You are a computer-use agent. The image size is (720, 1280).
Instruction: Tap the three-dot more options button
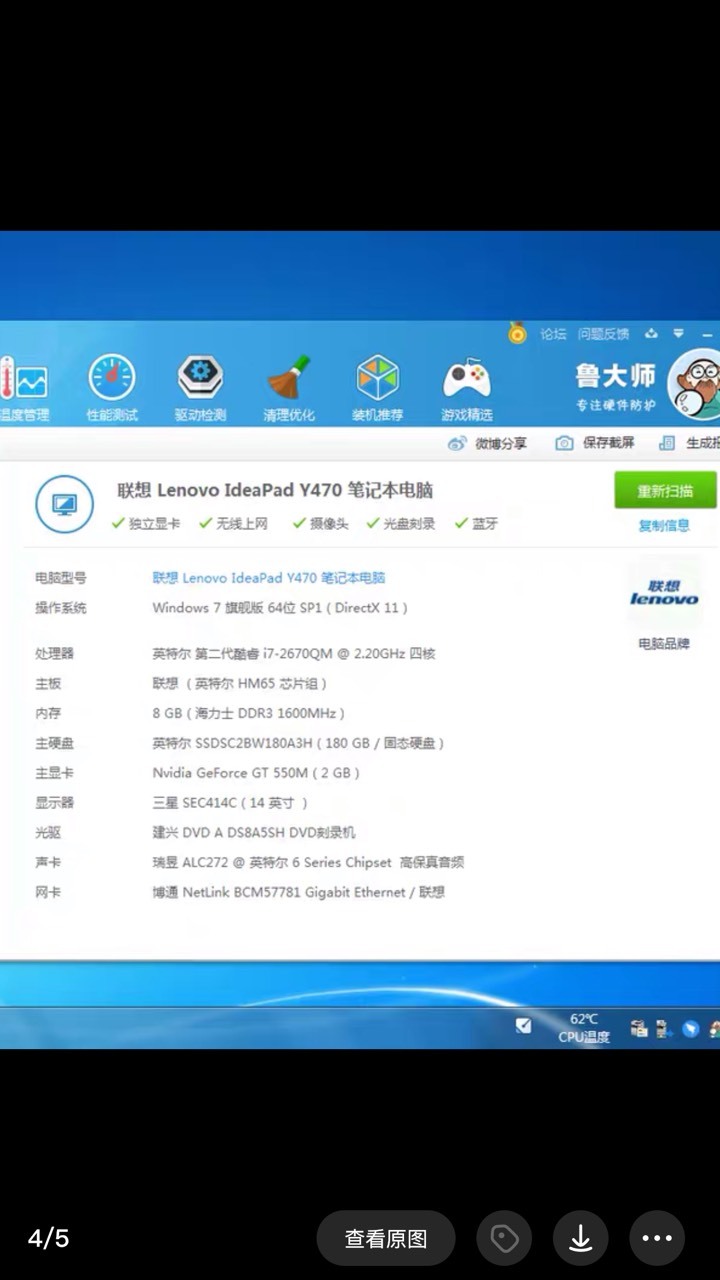pyautogui.click(x=657, y=1239)
